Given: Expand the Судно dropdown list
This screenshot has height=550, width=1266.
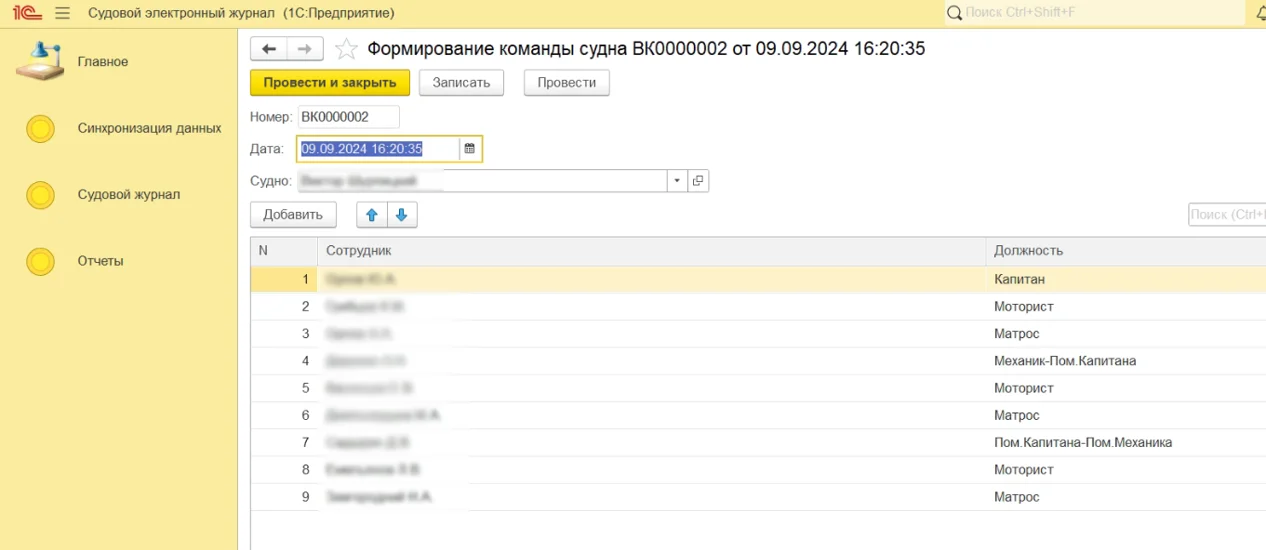Looking at the screenshot, I should [x=677, y=181].
